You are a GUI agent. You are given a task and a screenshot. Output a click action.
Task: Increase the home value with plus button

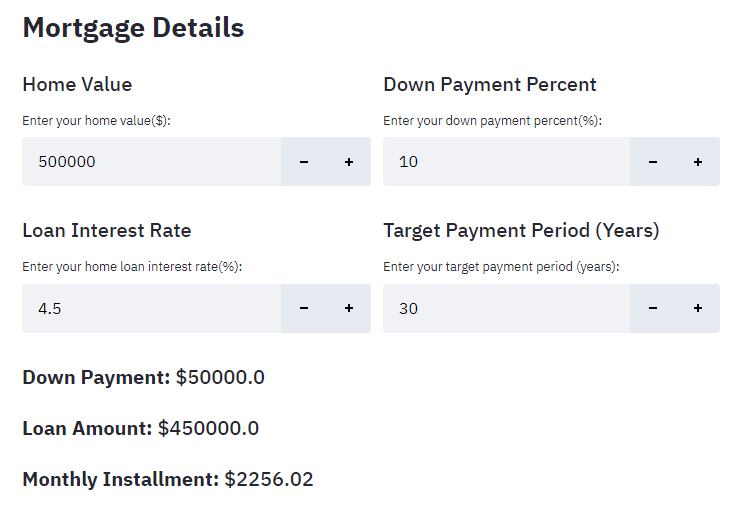coord(349,162)
